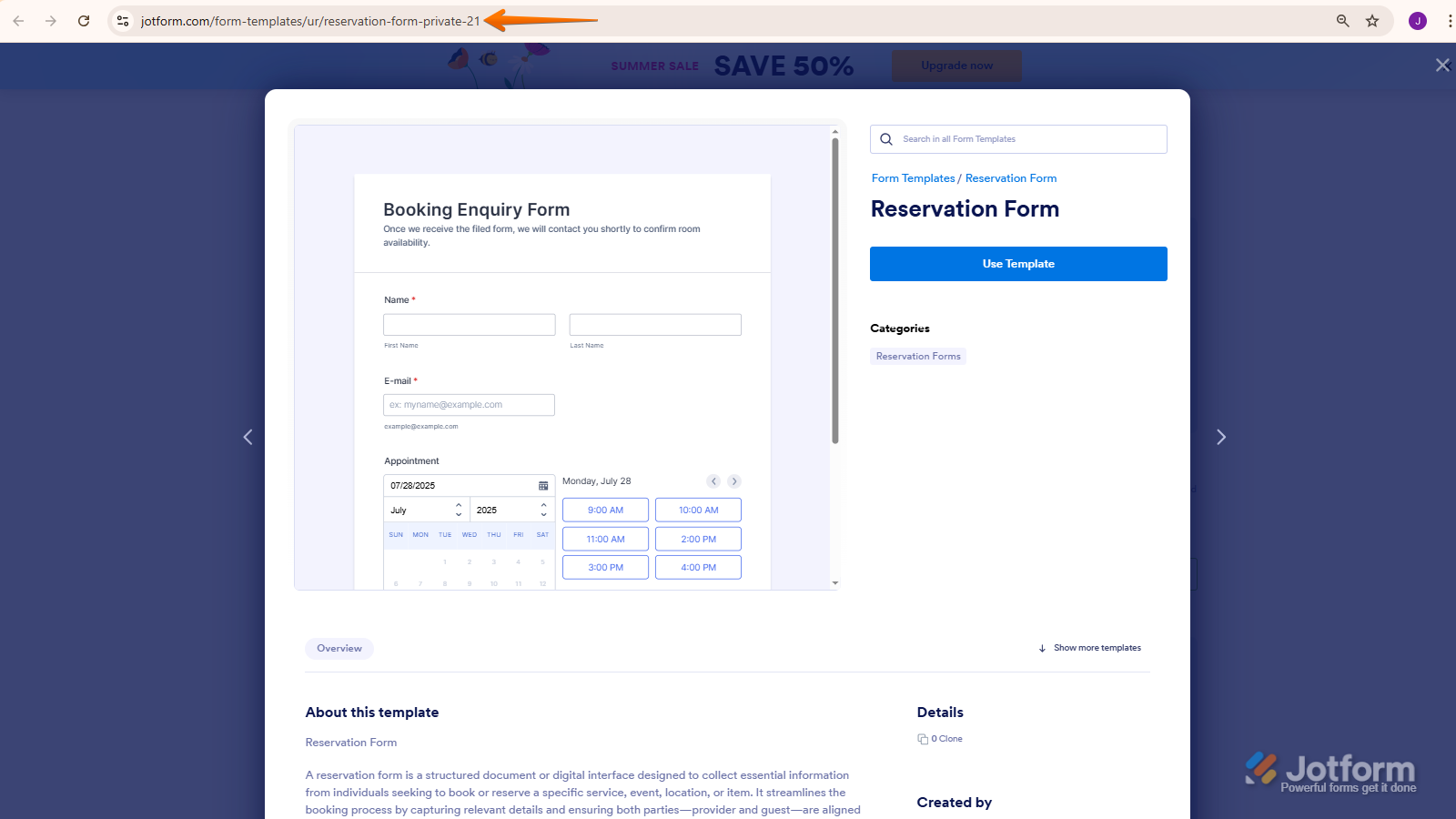
Task: Open Form Templates breadcrumb link
Action: [913, 178]
